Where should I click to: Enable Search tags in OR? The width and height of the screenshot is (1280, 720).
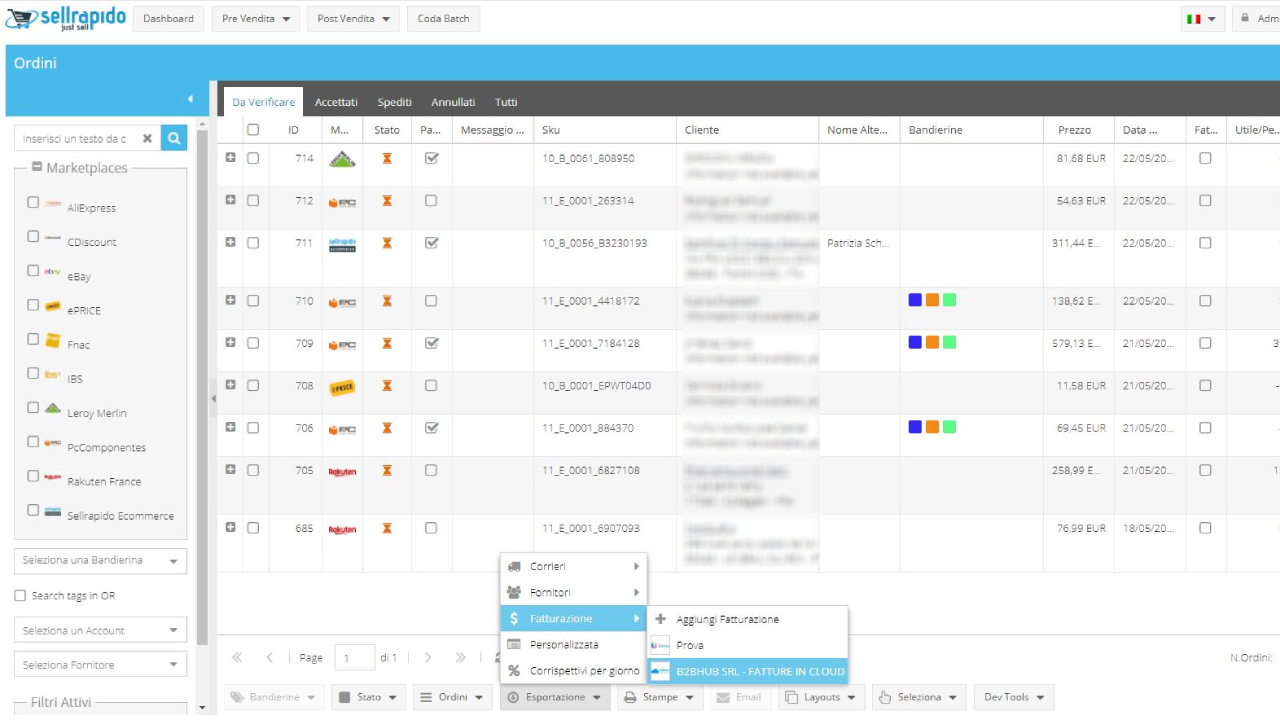[x=20, y=596]
